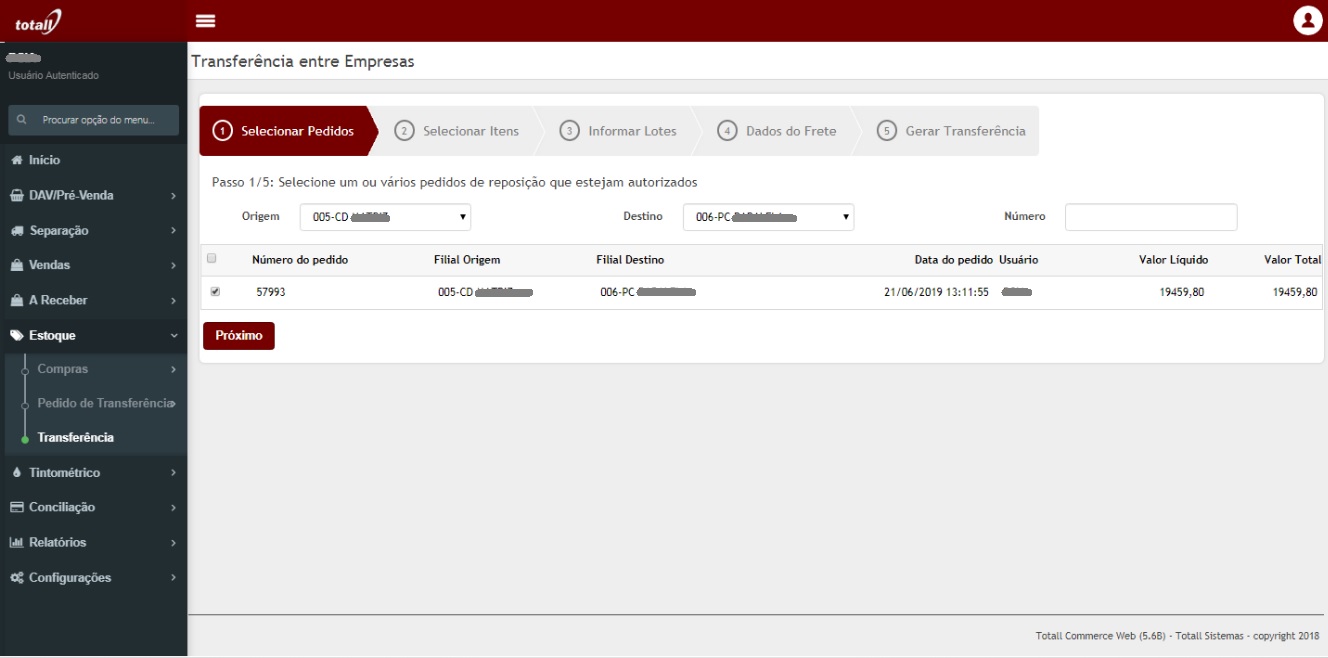Open the Destino dropdown
1328x658 pixels.
768,217
